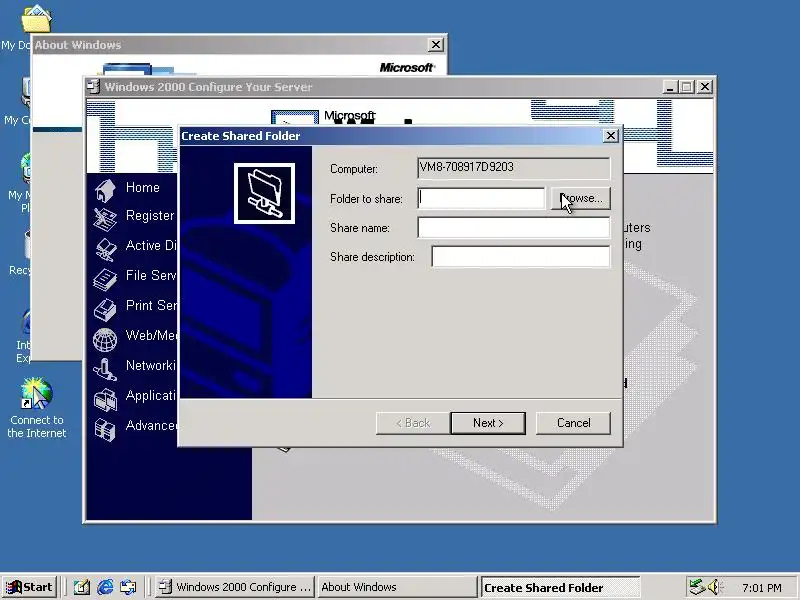Click the Active Directory book icon

point(105,249)
